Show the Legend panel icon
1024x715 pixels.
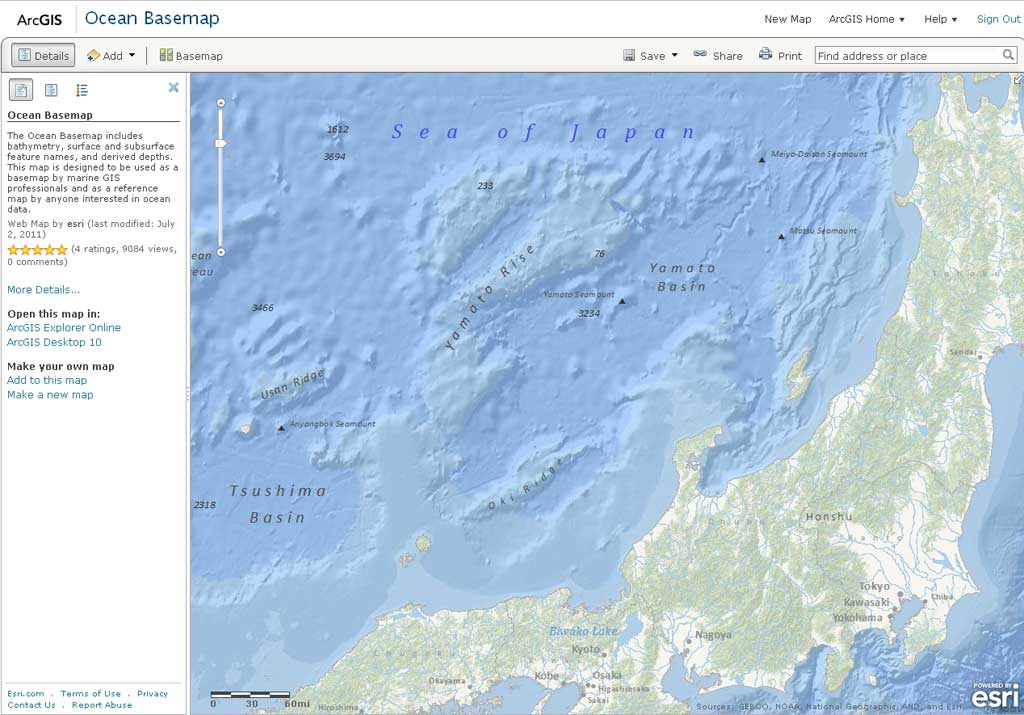[x=82, y=90]
